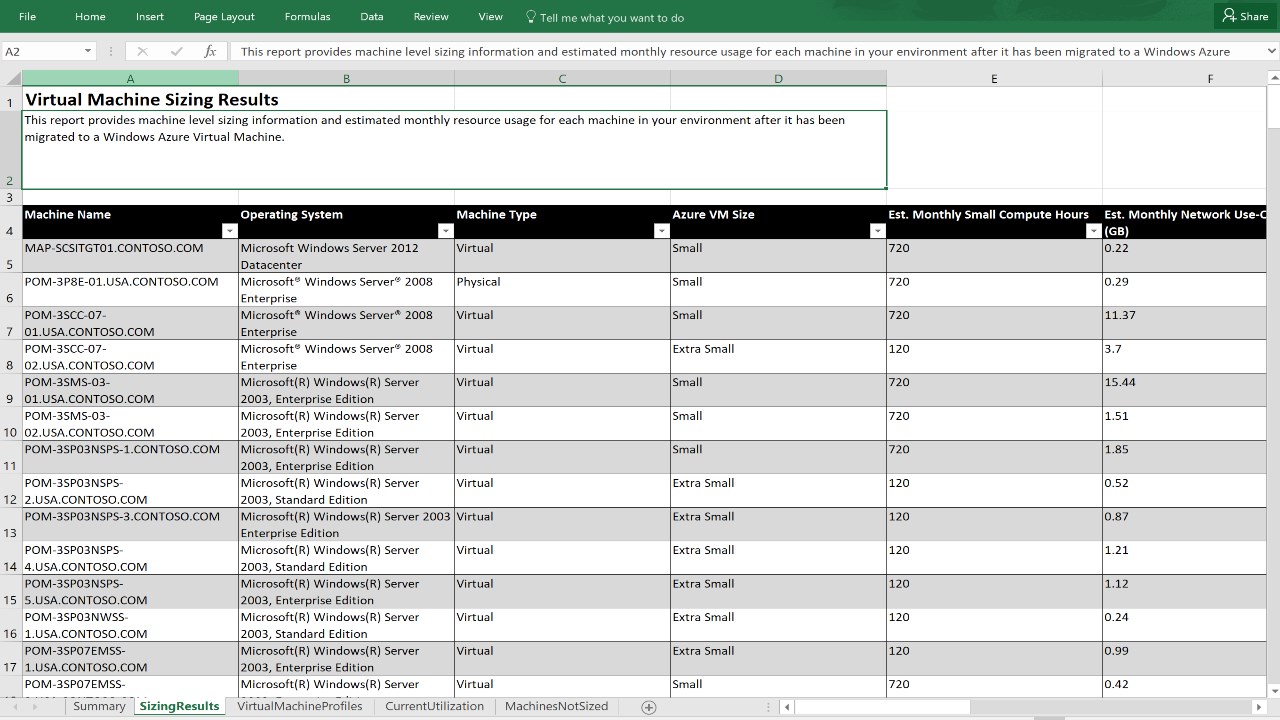Click the Share button
The height and width of the screenshot is (720, 1280).
coord(1245,17)
